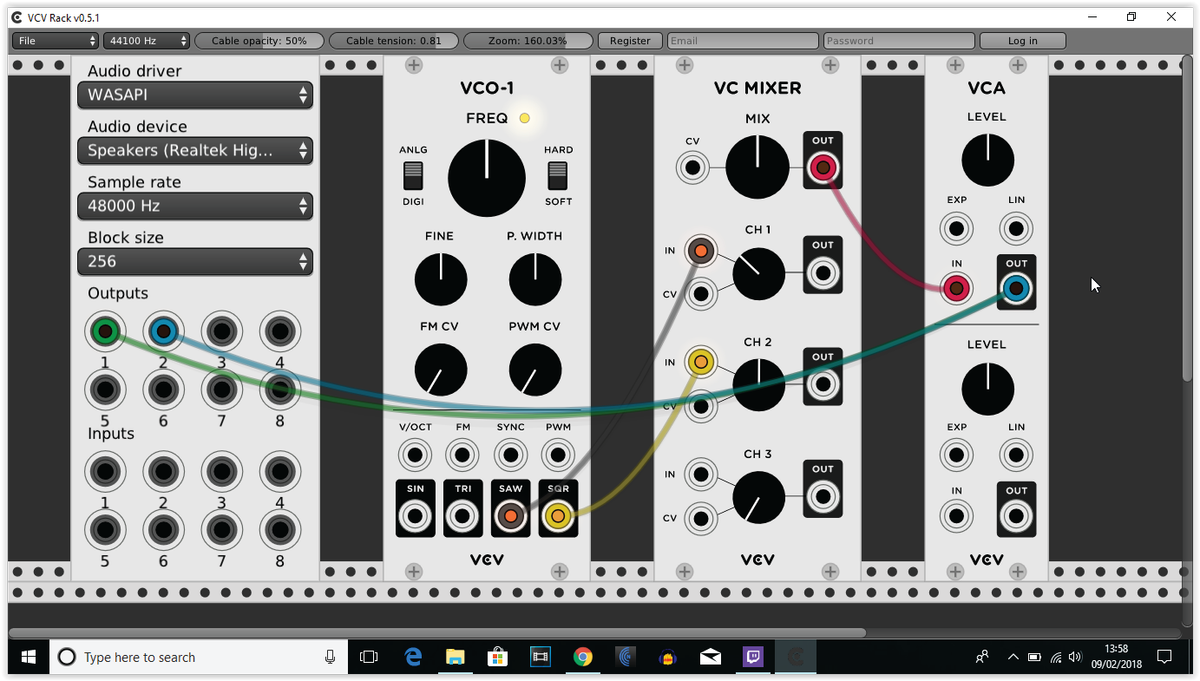
Task: Open the Audio driver WASAPI dropdown
Action: click(195, 95)
